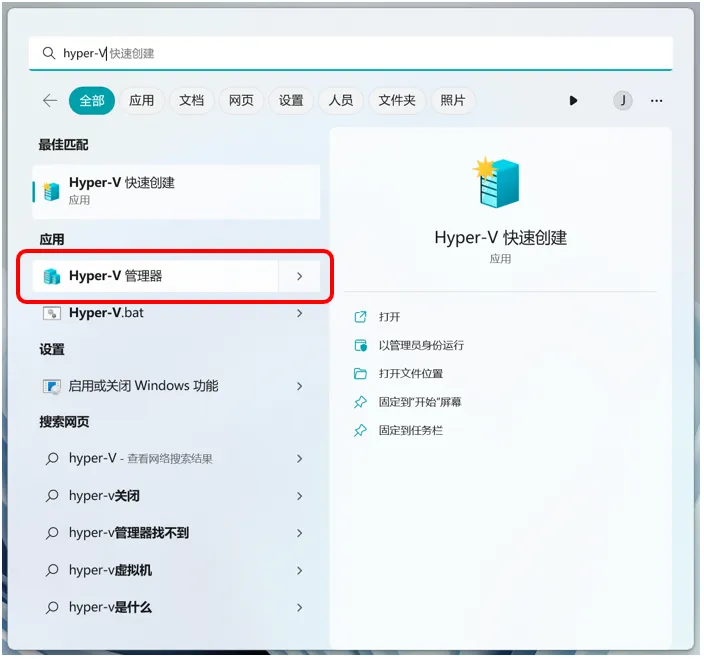Click the back arrow icon

[x=50, y=101]
